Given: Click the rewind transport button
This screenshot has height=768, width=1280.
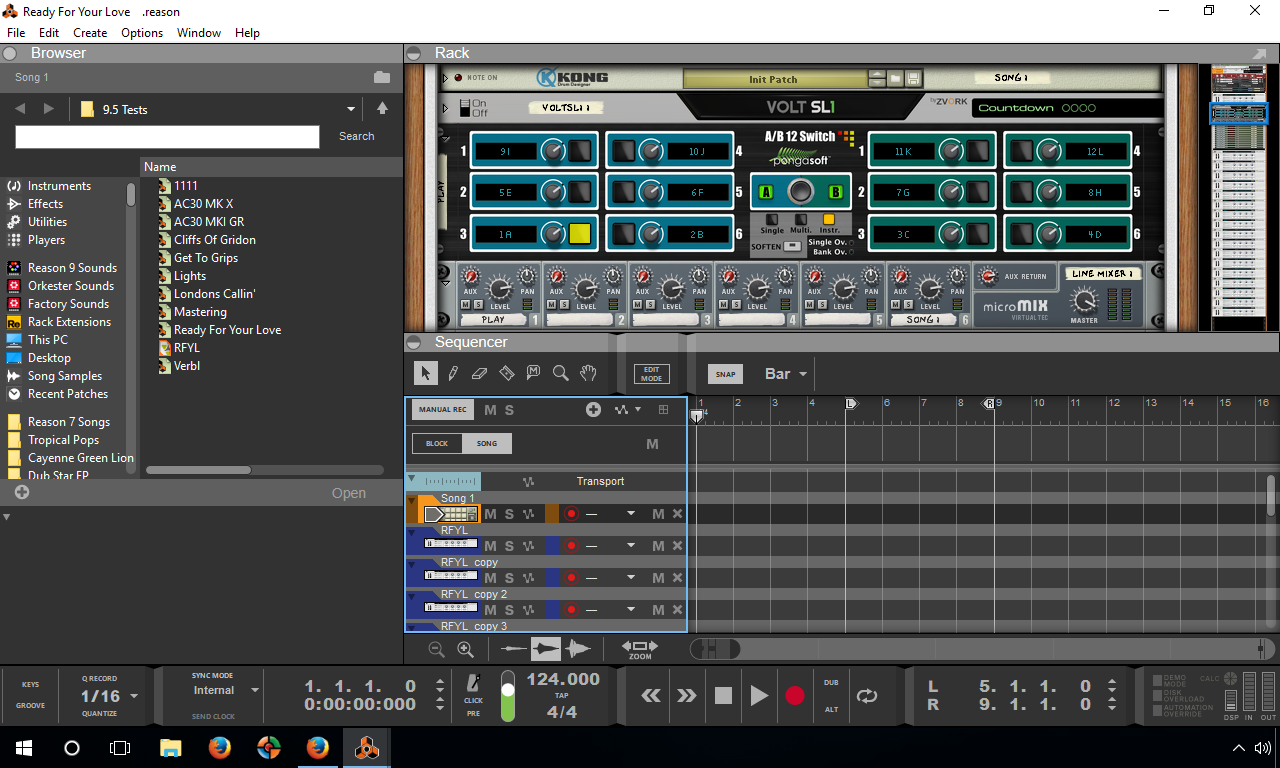Looking at the screenshot, I should (x=651, y=695).
